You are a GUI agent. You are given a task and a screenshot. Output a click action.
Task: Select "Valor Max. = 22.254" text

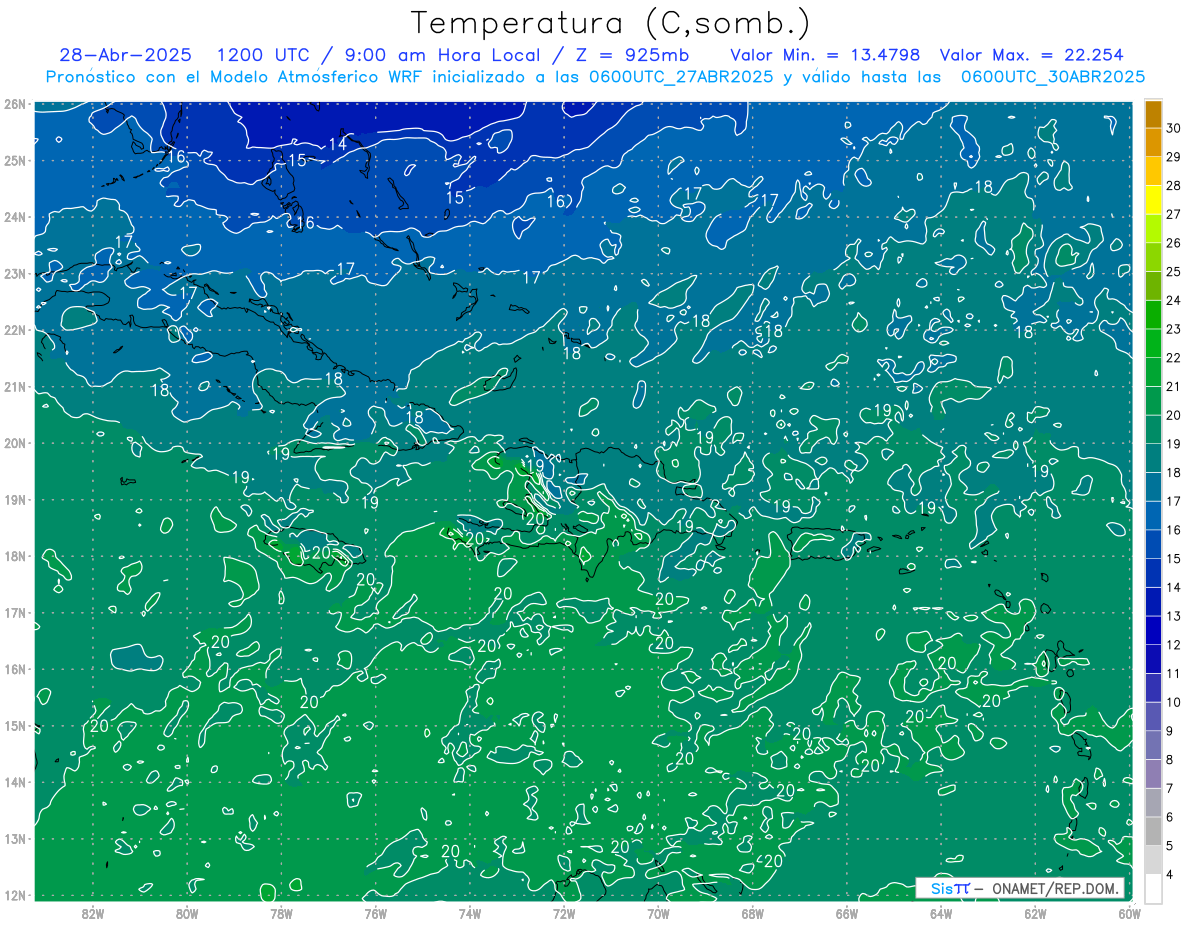click(1032, 55)
